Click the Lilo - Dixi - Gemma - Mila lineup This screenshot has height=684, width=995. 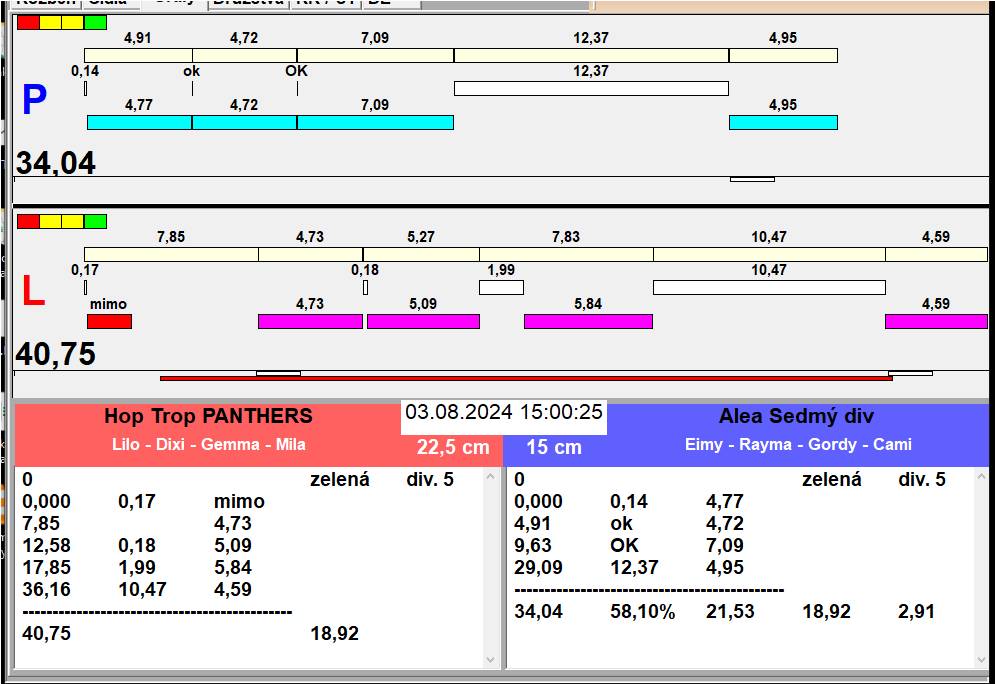(209, 444)
